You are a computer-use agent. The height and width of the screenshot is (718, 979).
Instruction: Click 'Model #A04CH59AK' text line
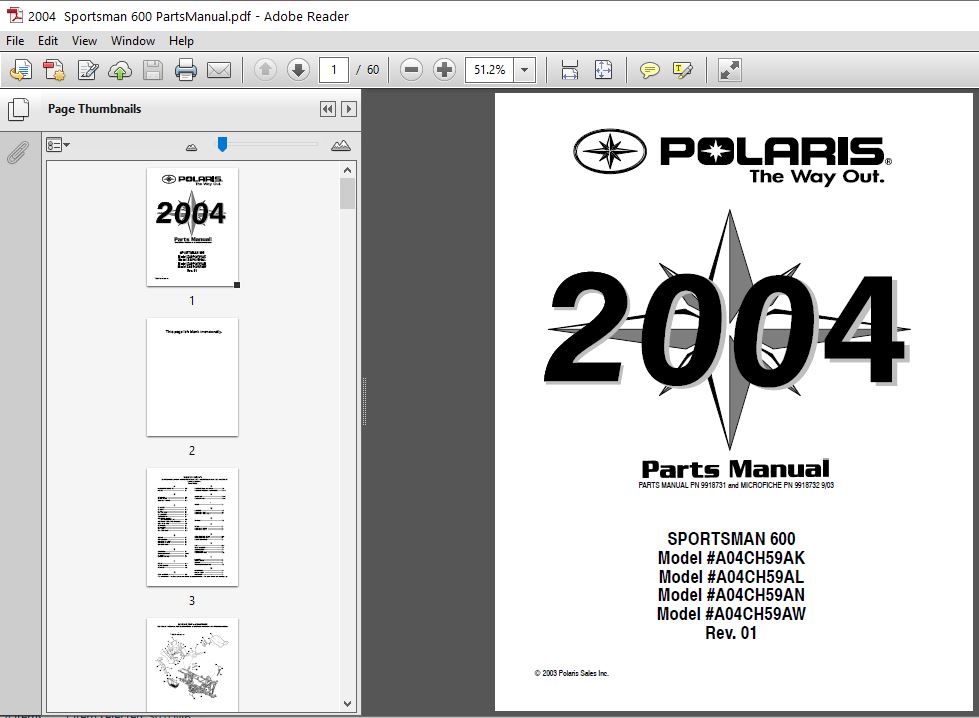tap(731, 558)
